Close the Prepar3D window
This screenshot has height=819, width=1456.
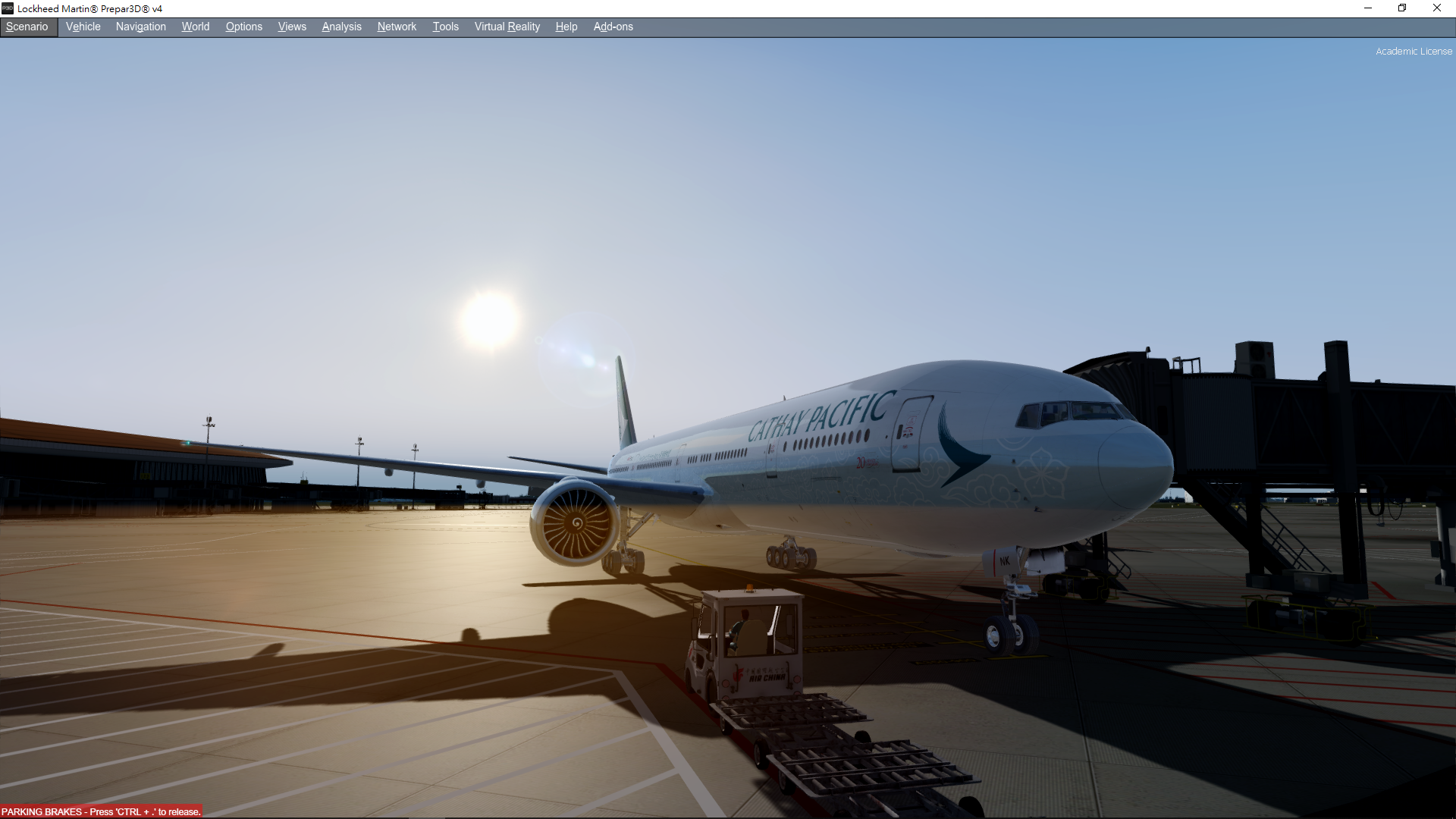[x=1437, y=8]
